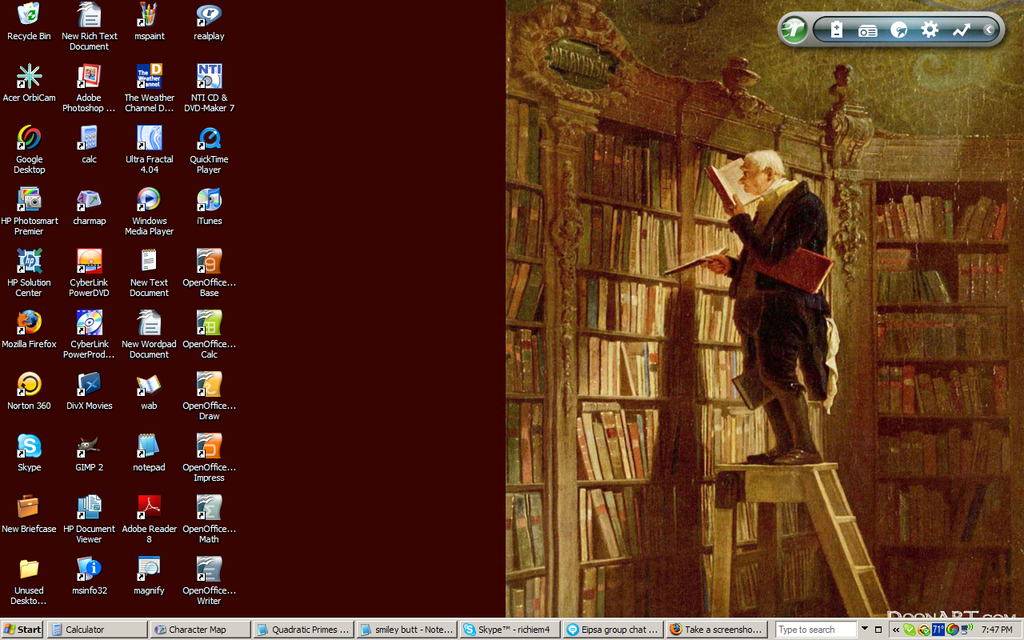The width and height of the screenshot is (1024, 640).
Task: Click the gear settings icon in Acer toolbar
Action: click(930, 30)
